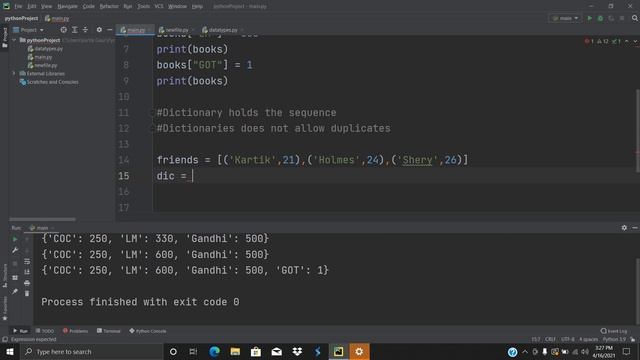Click pythonProject breadcrumb in navigation bar

[x=21, y=18]
